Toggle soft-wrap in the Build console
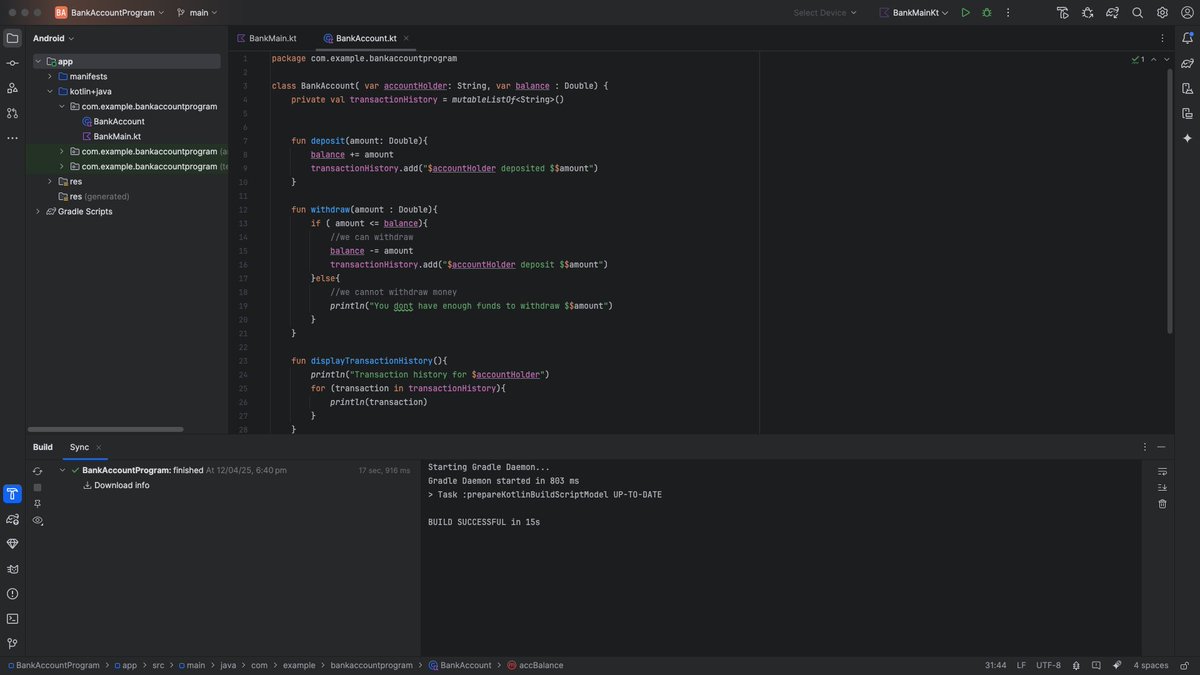1200x675 pixels. [x=1161, y=471]
